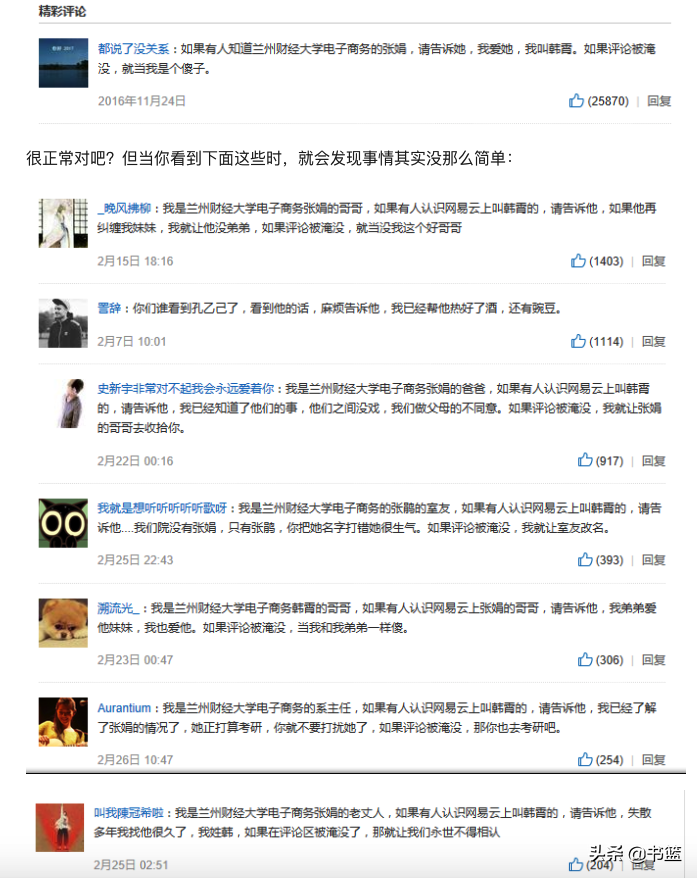Viewport: 697px width, 878px height.
Task: Like the bottom comment dated 2月25日 02:51
Action: pyautogui.click(x=576, y=865)
